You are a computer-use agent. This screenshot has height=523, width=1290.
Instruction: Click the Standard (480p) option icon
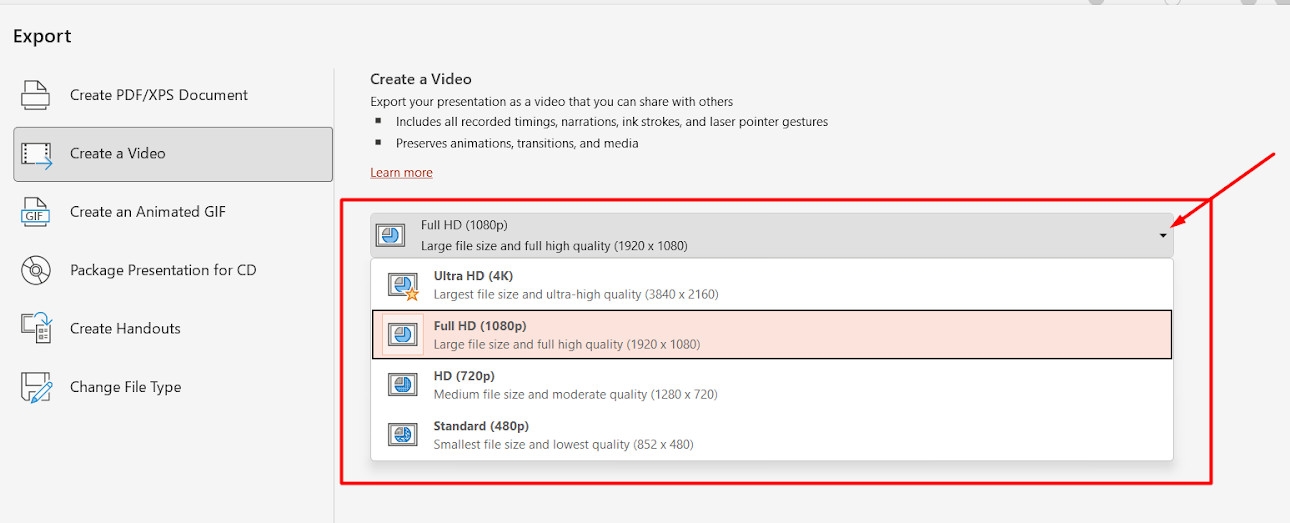tap(403, 435)
